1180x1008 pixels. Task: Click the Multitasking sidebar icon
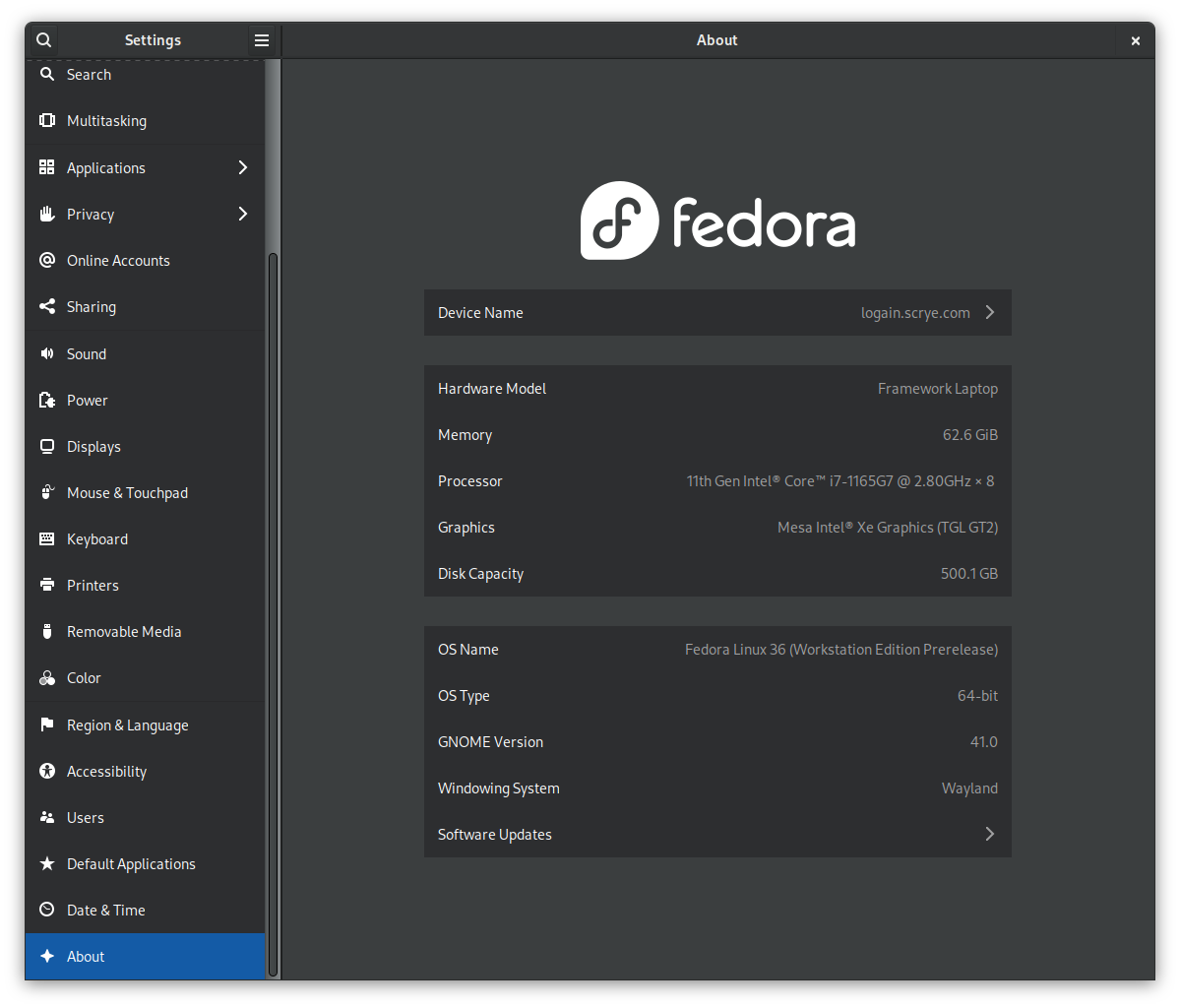click(46, 120)
